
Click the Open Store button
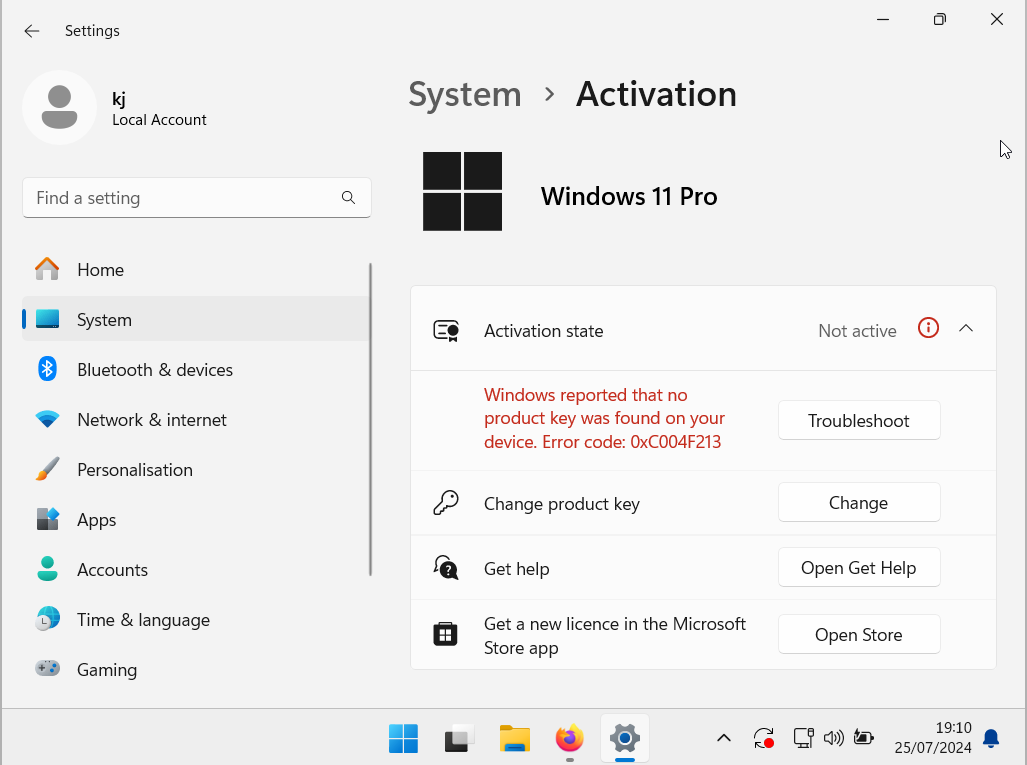859,634
